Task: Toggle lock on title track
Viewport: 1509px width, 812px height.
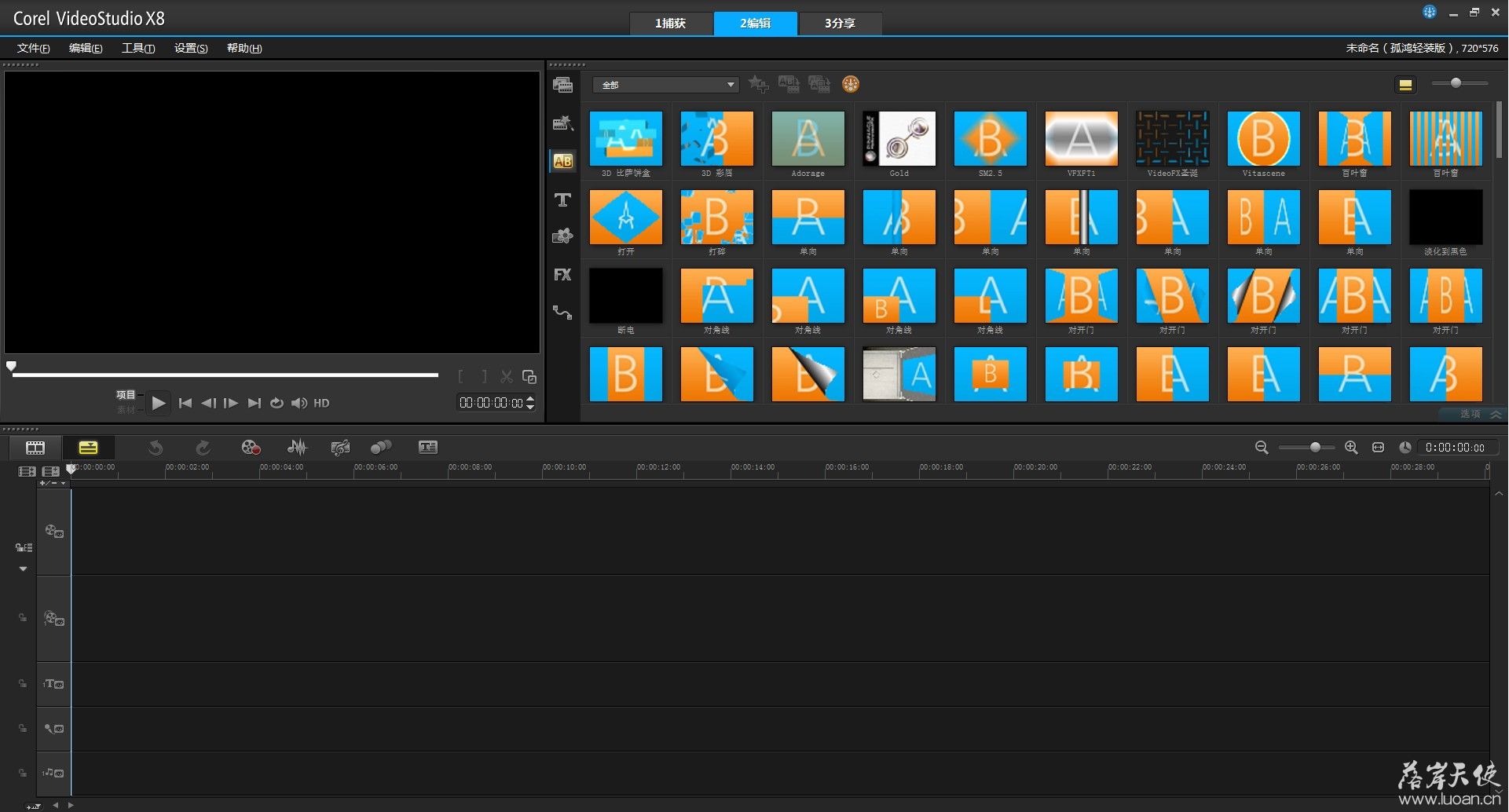Action: tap(23, 683)
